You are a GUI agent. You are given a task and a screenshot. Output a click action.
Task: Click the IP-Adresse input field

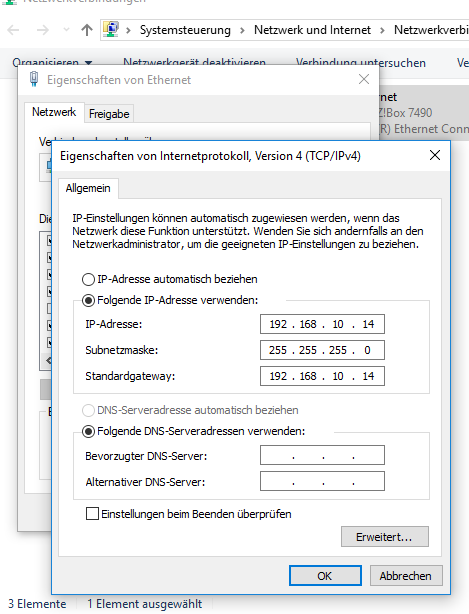[322, 324]
